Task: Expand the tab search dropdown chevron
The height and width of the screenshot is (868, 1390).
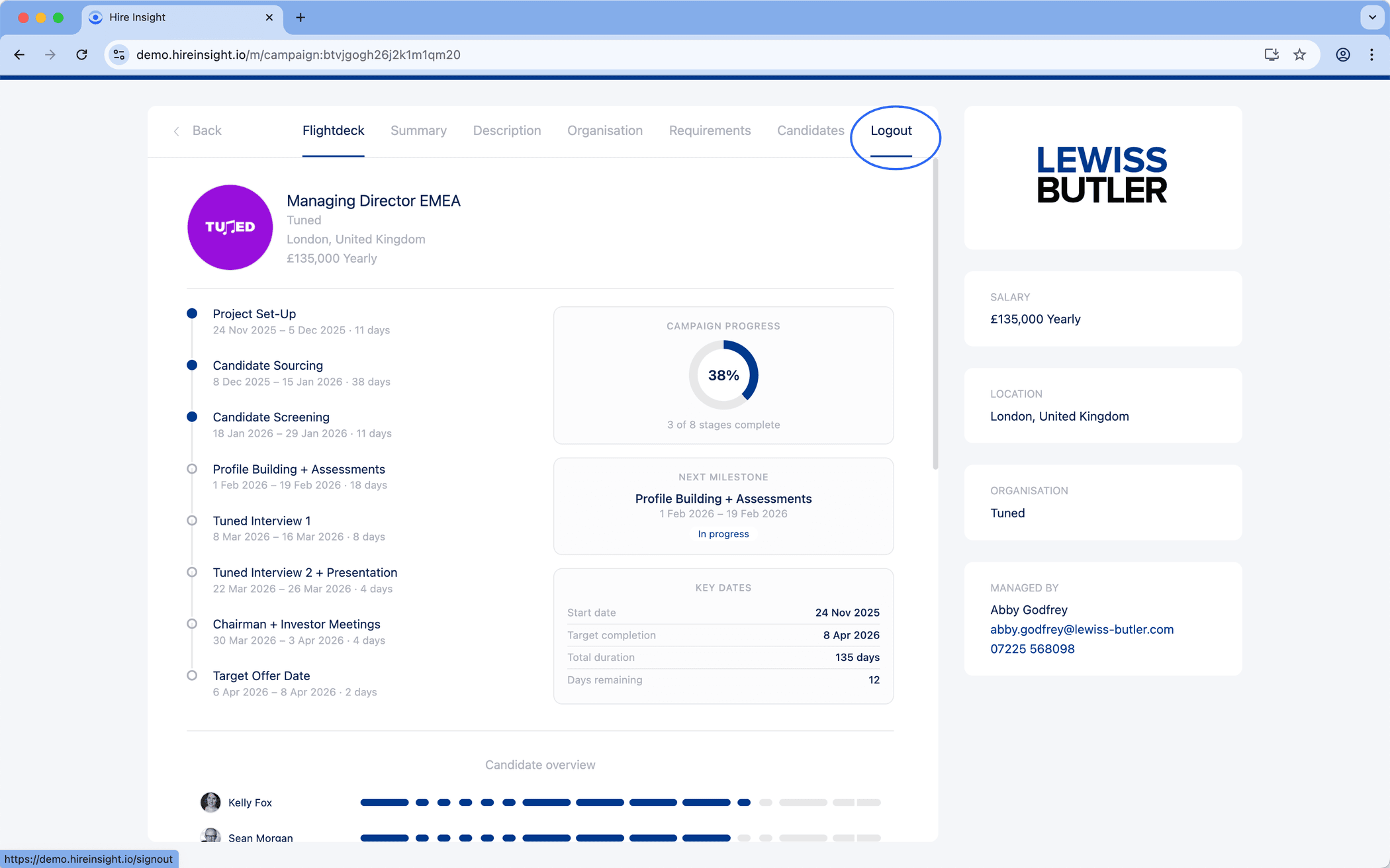Action: (1372, 17)
